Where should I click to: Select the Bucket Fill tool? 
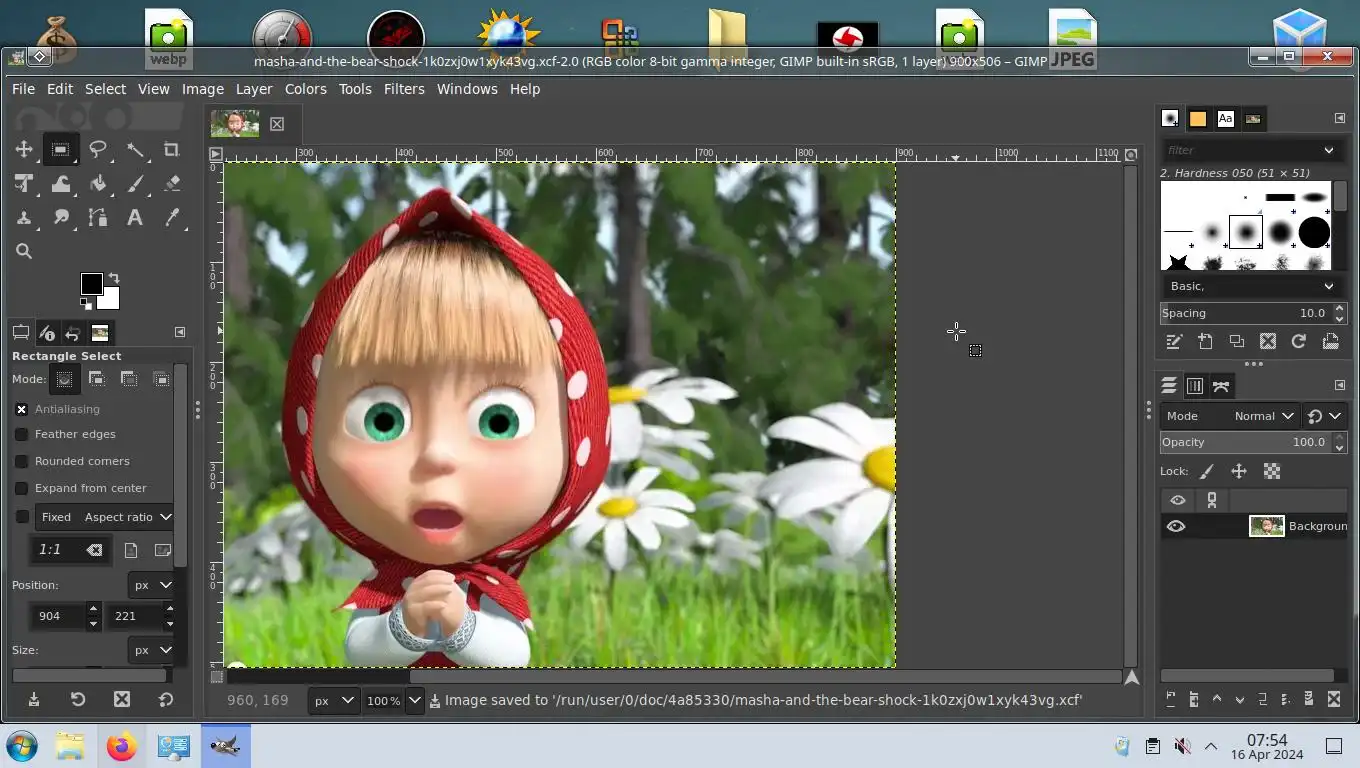(98, 184)
